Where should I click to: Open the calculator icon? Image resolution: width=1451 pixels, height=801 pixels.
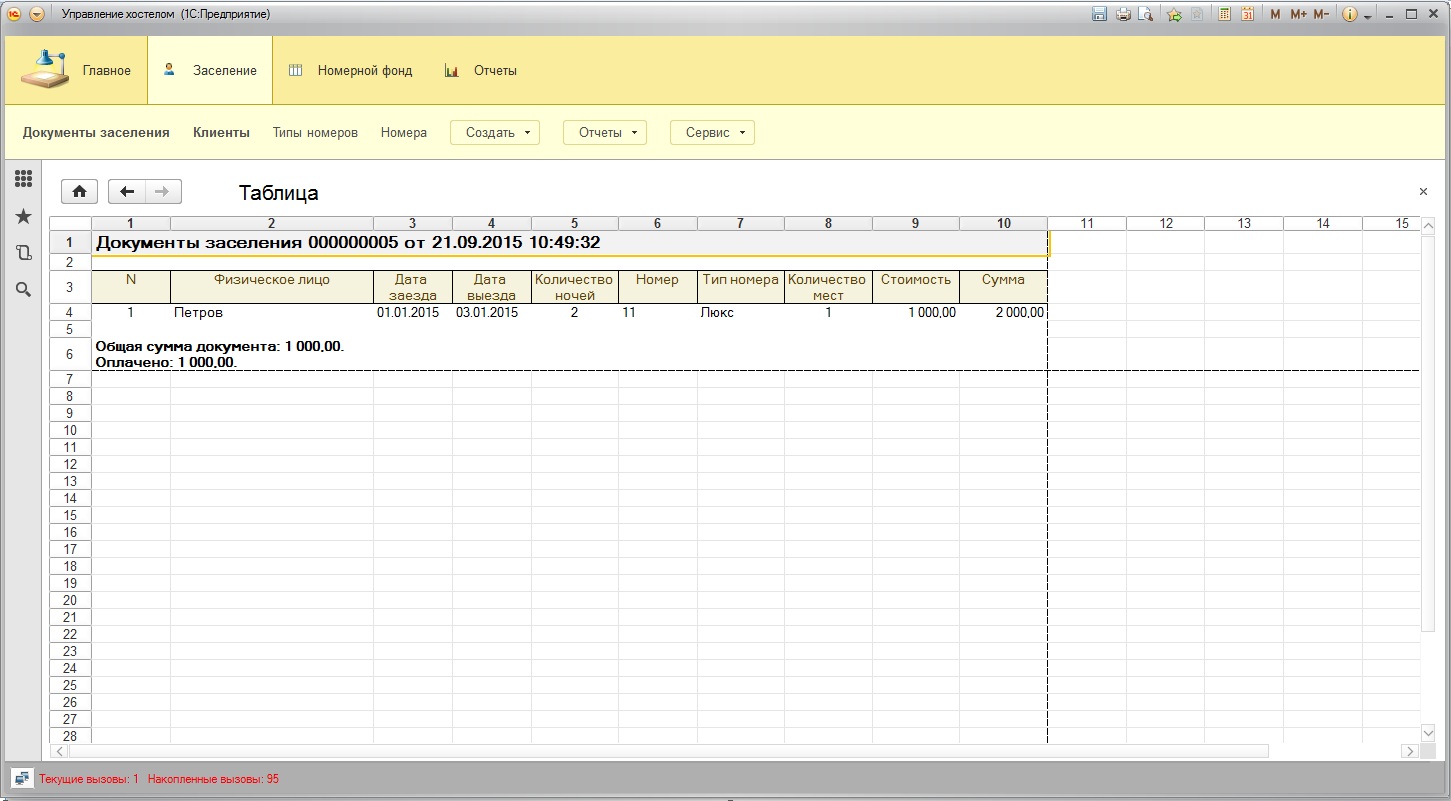pos(1225,15)
